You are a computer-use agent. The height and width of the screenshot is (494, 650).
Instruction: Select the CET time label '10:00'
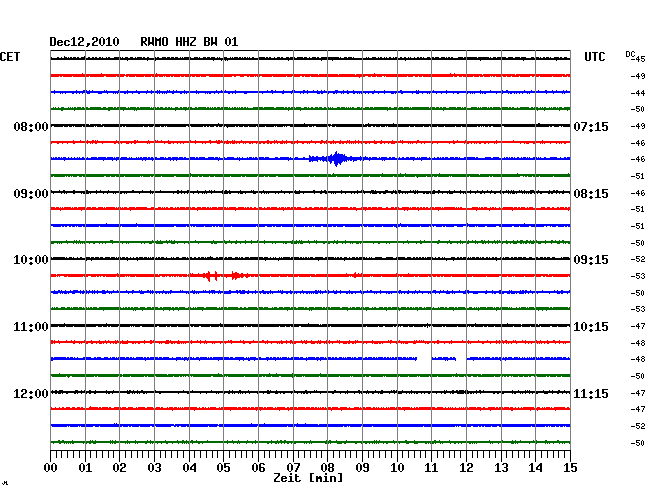click(31, 260)
